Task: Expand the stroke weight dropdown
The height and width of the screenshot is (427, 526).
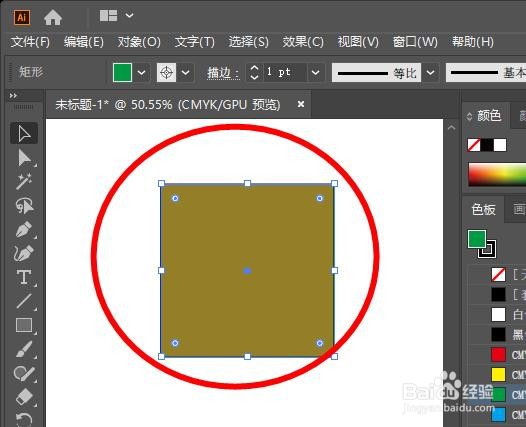Action: click(315, 72)
